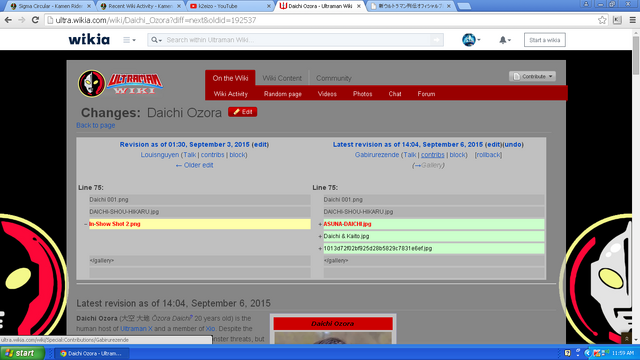The image size is (640, 360).
Task: Open the Windows Start button
Action: pos(22,353)
